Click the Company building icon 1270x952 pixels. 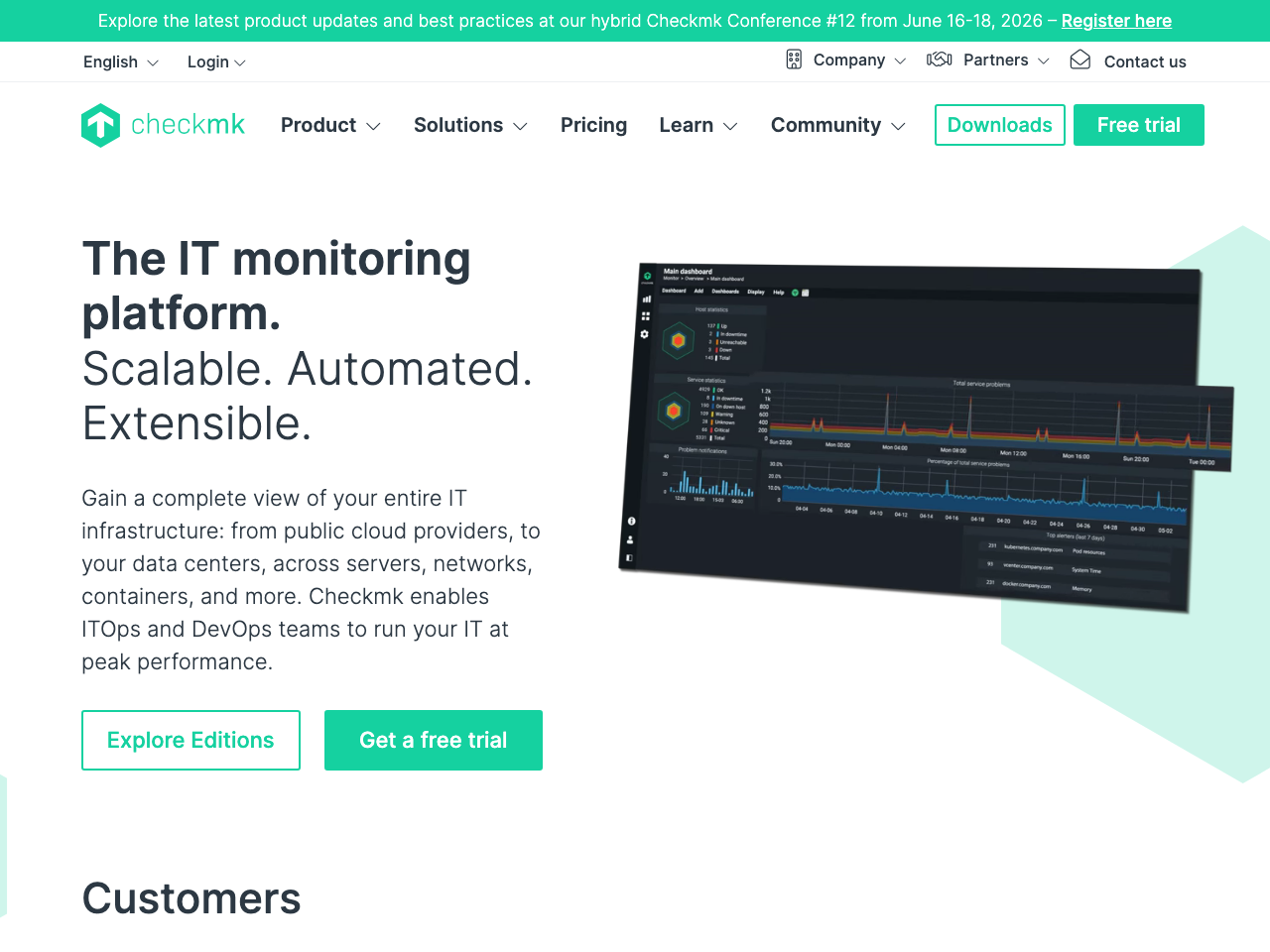click(x=794, y=59)
